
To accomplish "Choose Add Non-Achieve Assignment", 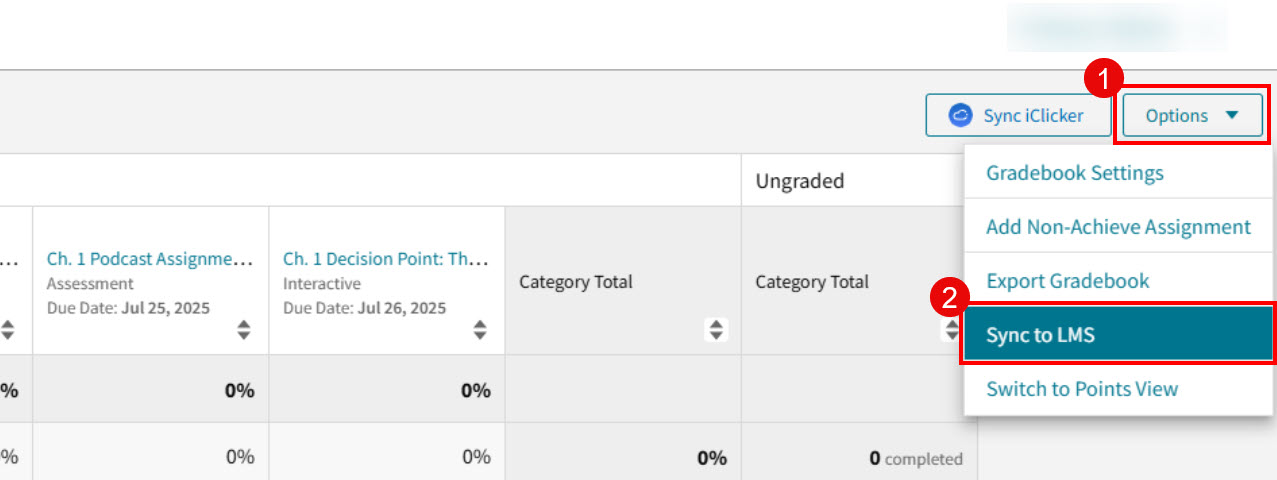I will tap(1118, 227).
